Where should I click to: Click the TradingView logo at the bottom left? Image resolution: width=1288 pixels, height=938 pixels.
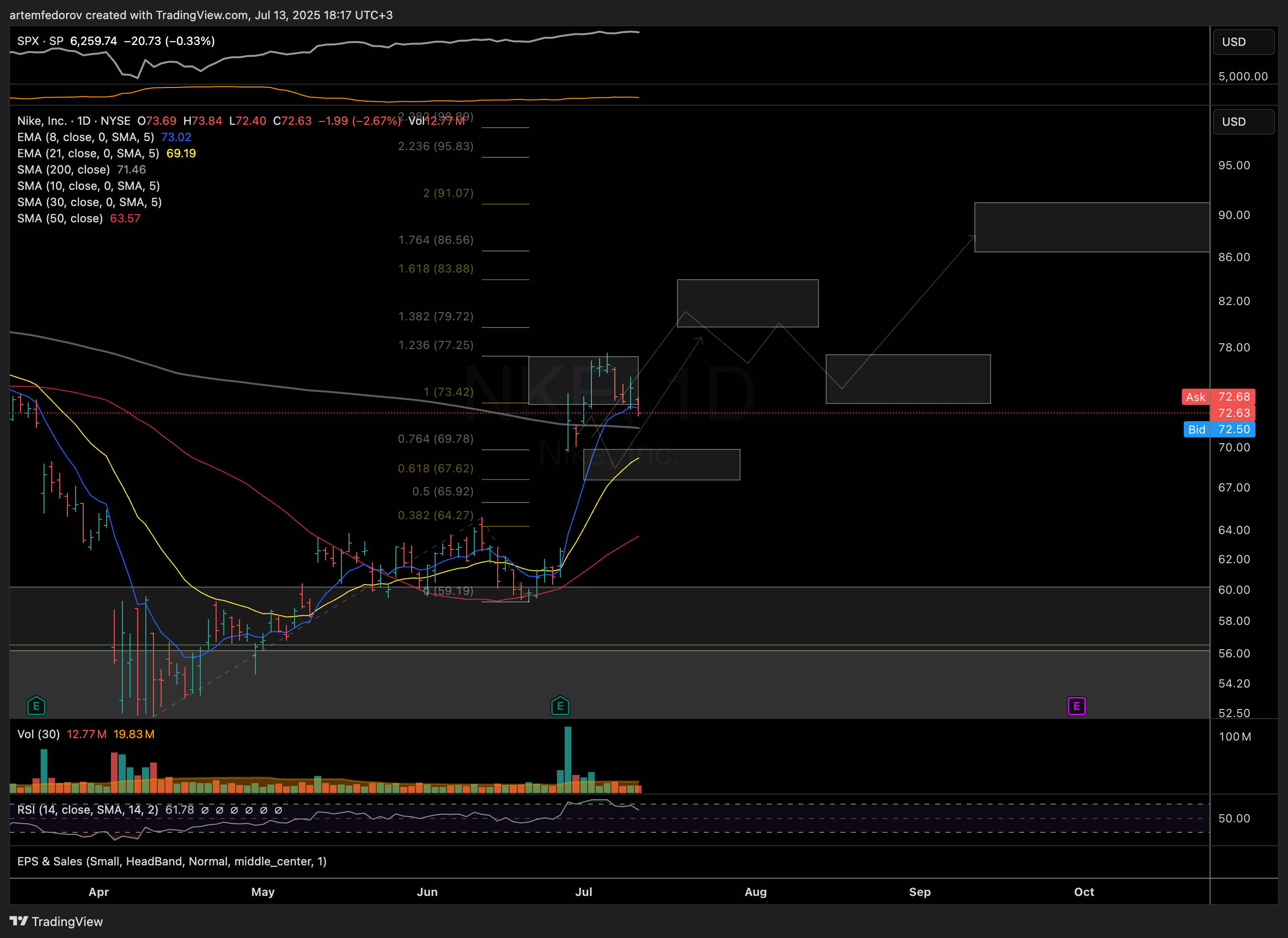(56, 921)
